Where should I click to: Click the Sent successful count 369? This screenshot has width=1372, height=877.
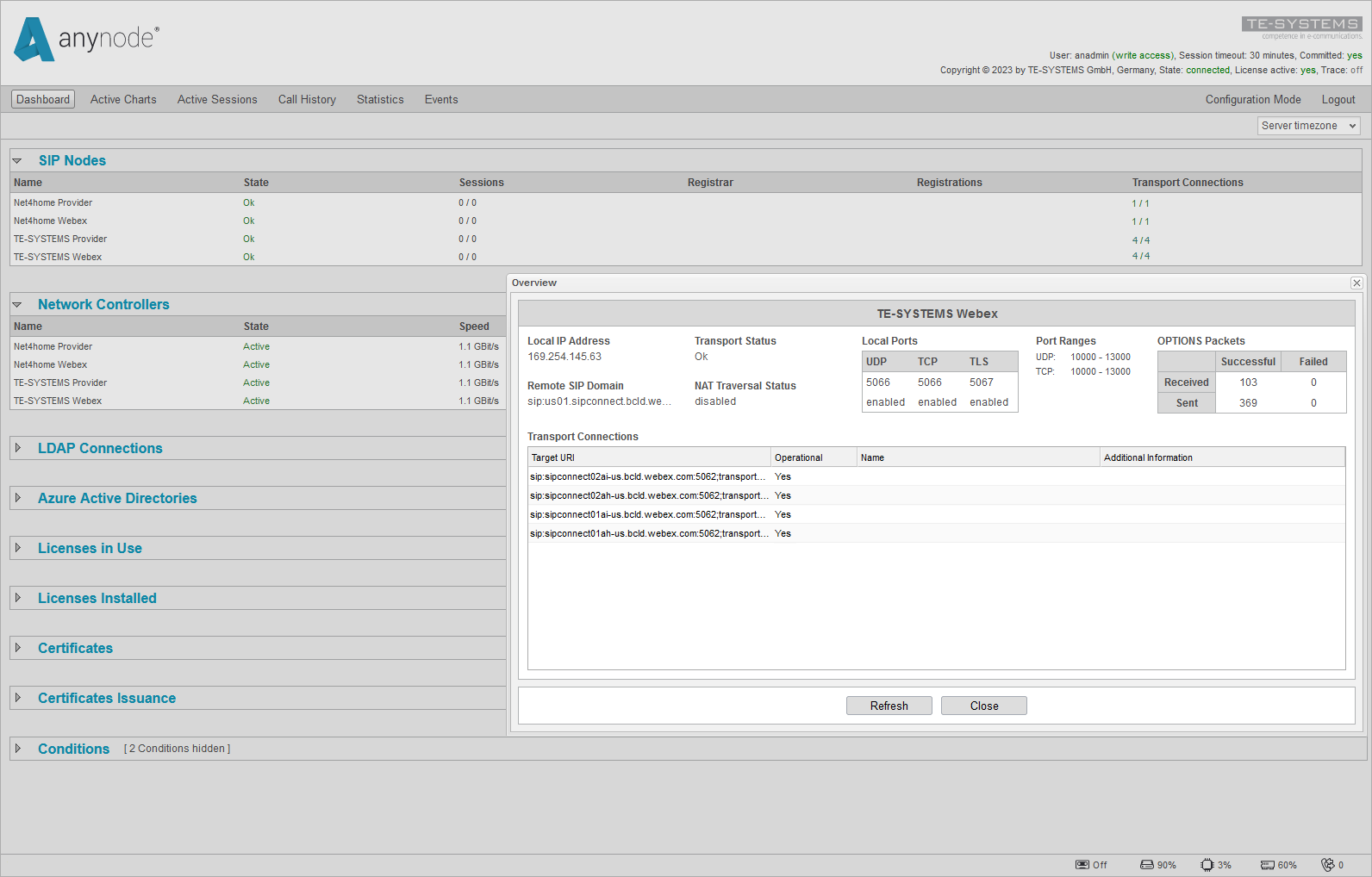[x=1248, y=403]
